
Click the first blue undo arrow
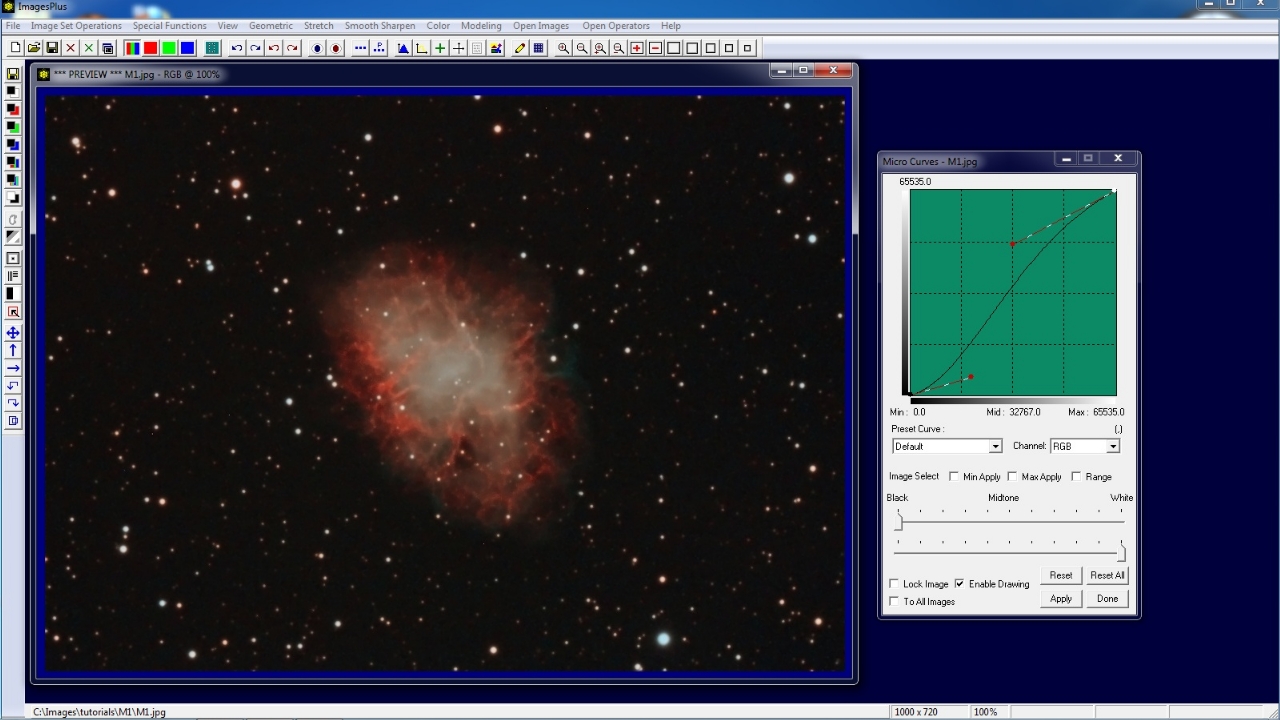pyautogui.click(x=237, y=48)
